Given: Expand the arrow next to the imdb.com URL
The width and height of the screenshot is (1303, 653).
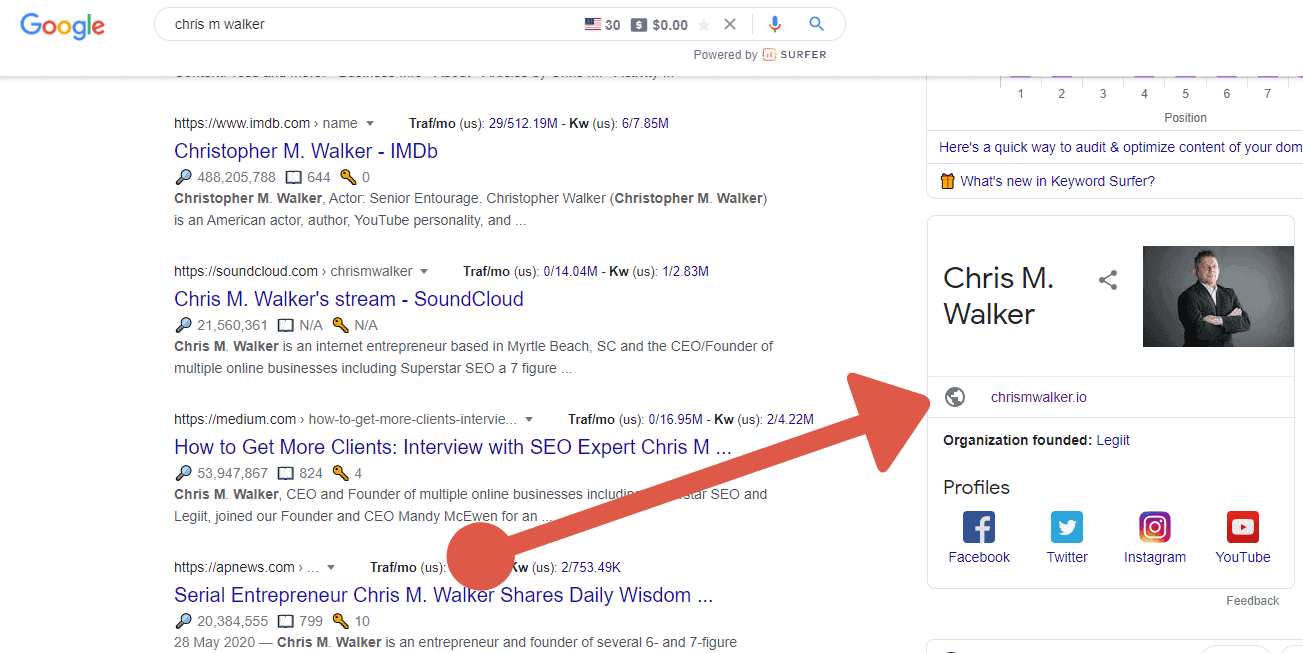Looking at the screenshot, I should tap(369, 124).
